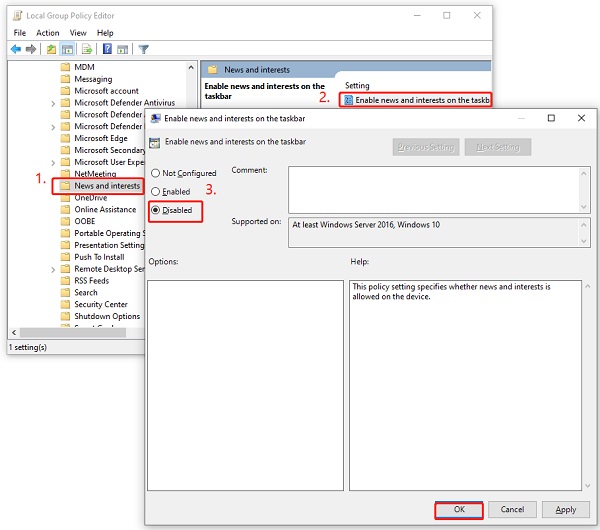
Task: Open the Action menu
Action: (47, 33)
